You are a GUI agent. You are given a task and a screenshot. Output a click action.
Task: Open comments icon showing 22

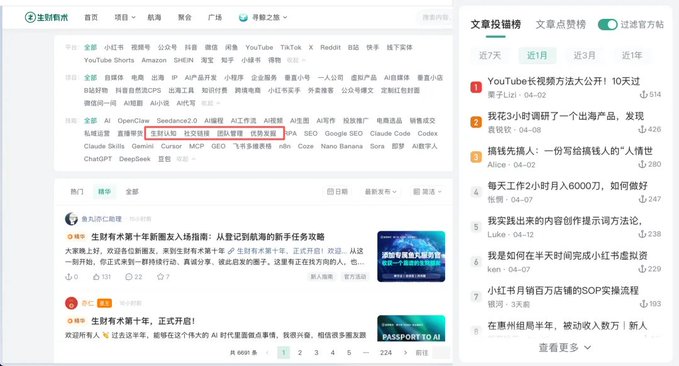pyautogui.click(x=129, y=276)
